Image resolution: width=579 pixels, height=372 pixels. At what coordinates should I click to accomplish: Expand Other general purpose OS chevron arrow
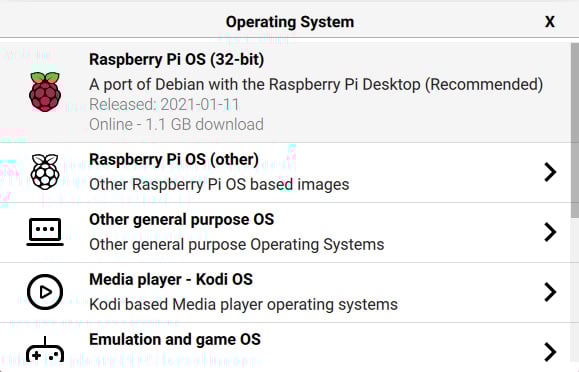pyautogui.click(x=550, y=232)
